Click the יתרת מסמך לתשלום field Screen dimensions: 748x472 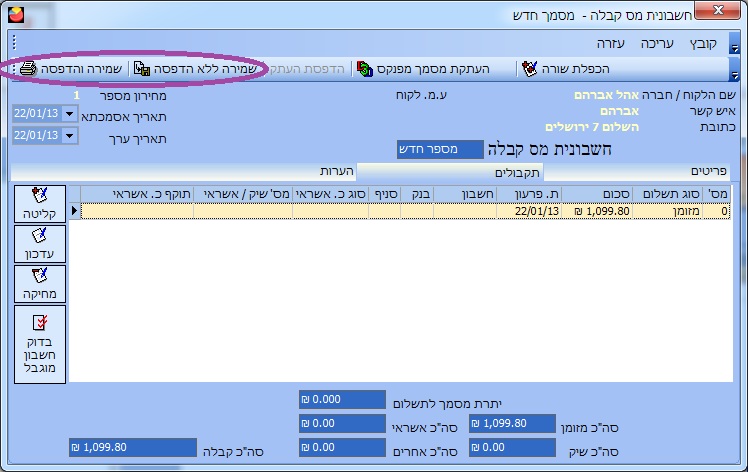click(342, 399)
